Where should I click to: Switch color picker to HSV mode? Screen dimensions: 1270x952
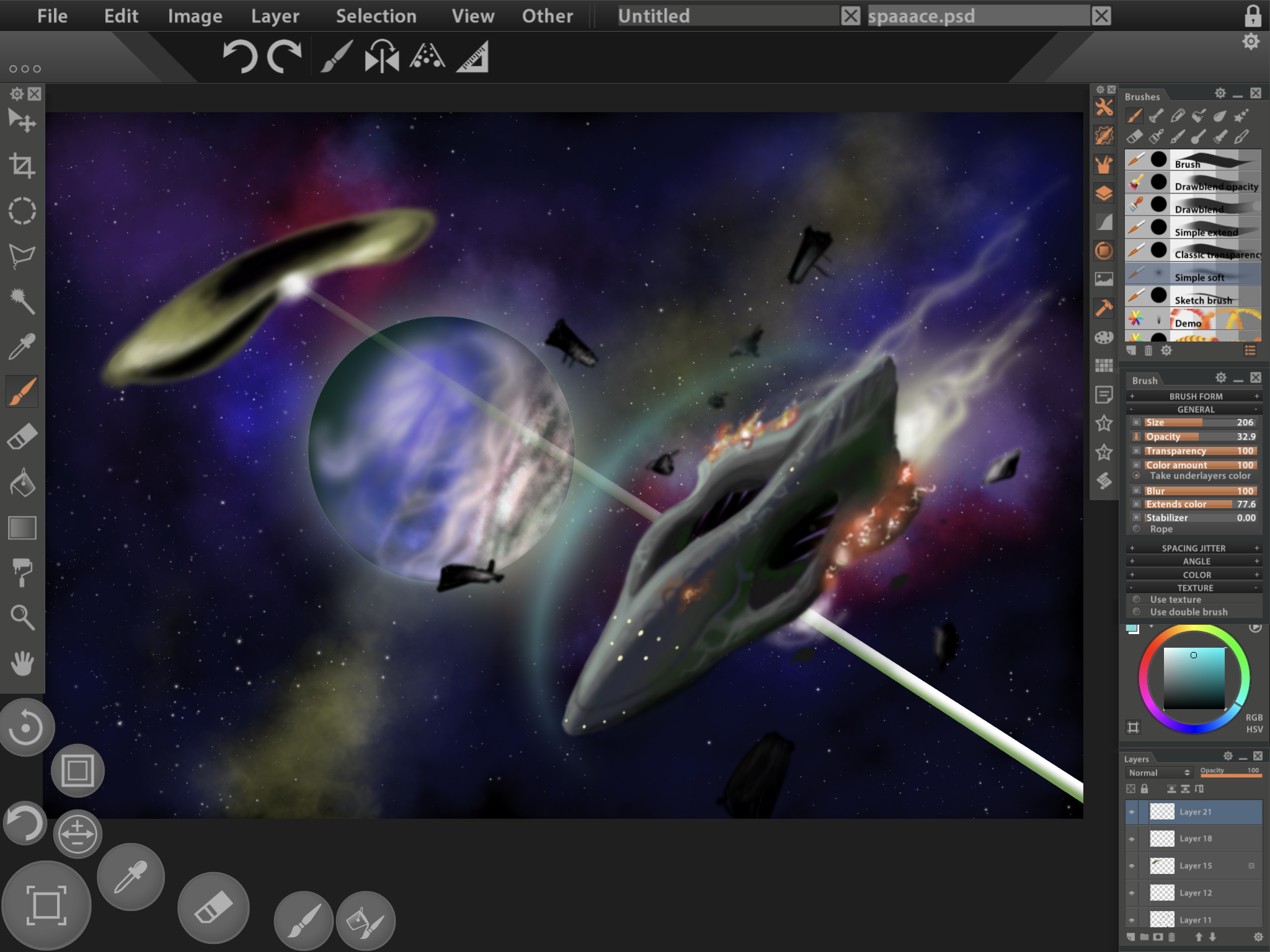(1254, 729)
